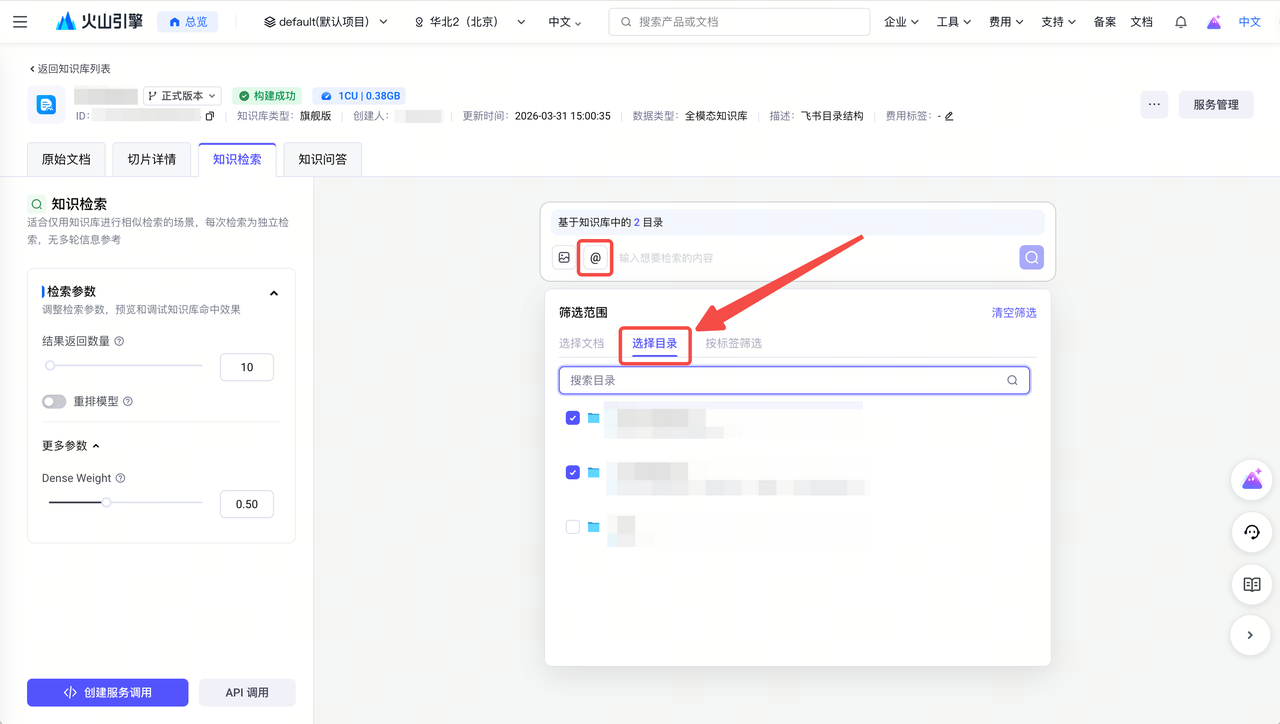
Task: Click help icon next to 重排模型
Action: [127, 401]
